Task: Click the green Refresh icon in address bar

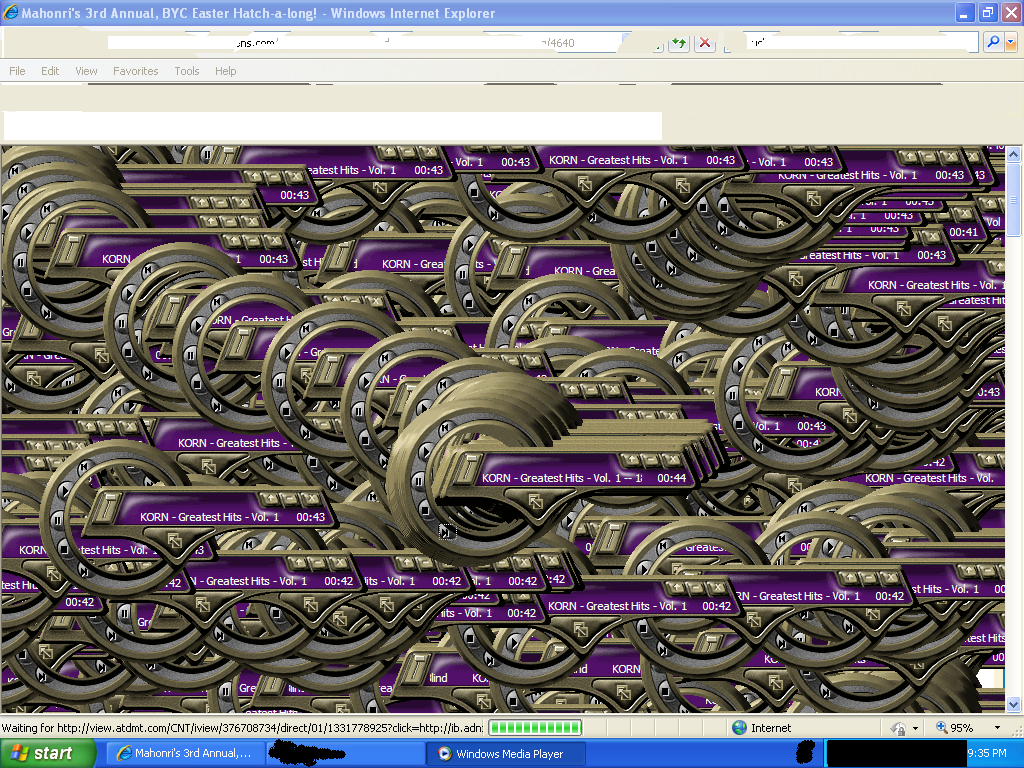Action: point(679,42)
